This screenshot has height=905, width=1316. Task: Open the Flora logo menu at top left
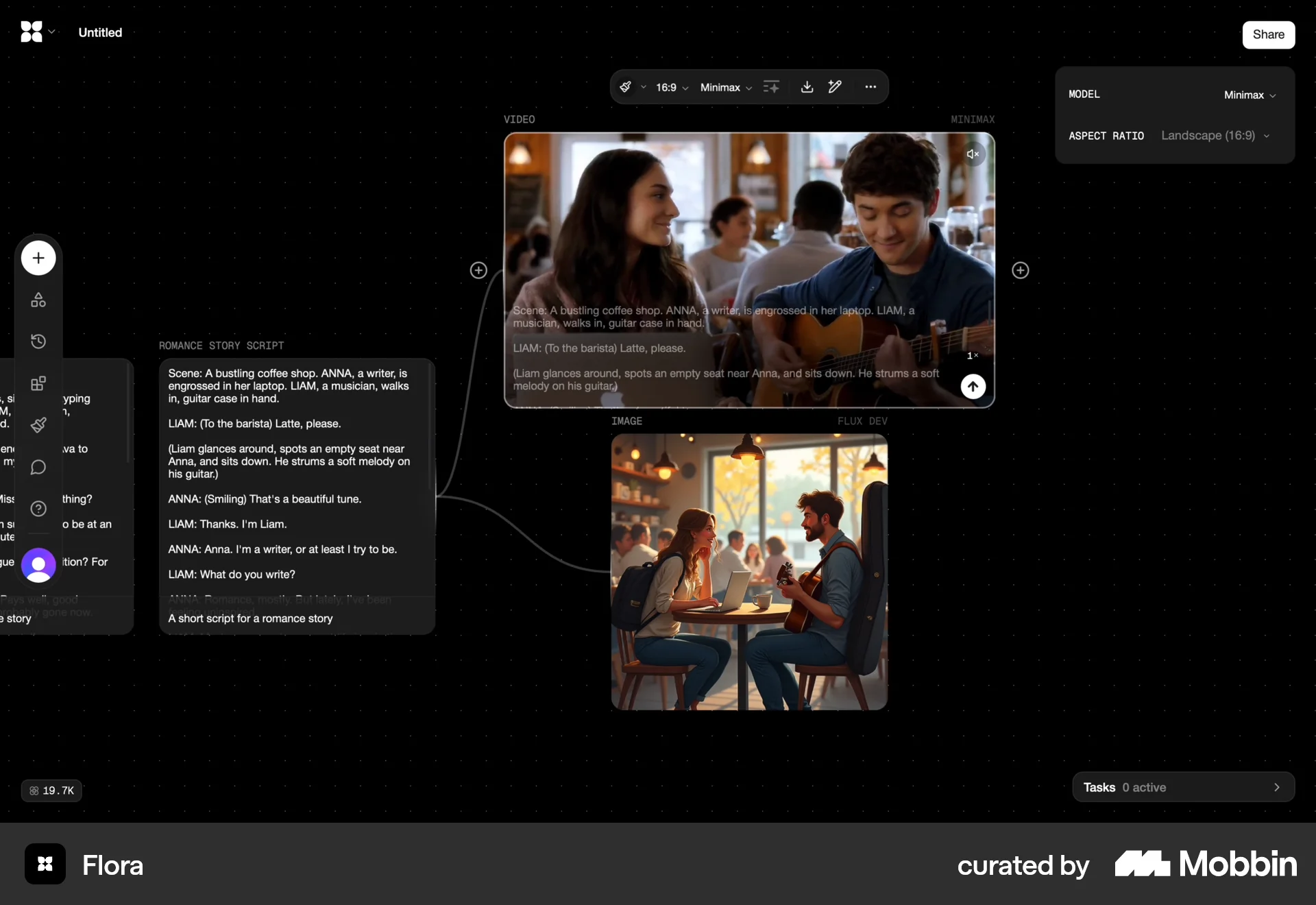pyautogui.click(x=37, y=32)
